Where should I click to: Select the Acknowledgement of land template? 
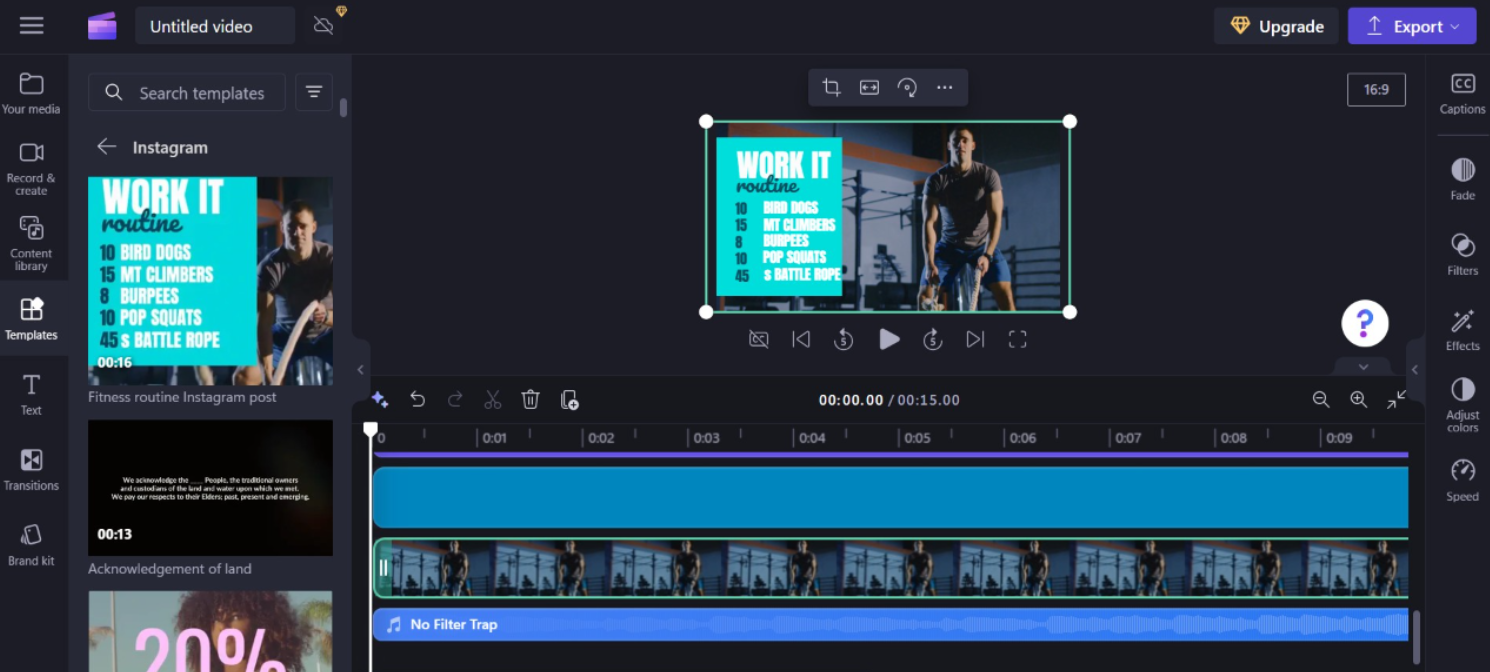pyautogui.click(x=210, y=488)
